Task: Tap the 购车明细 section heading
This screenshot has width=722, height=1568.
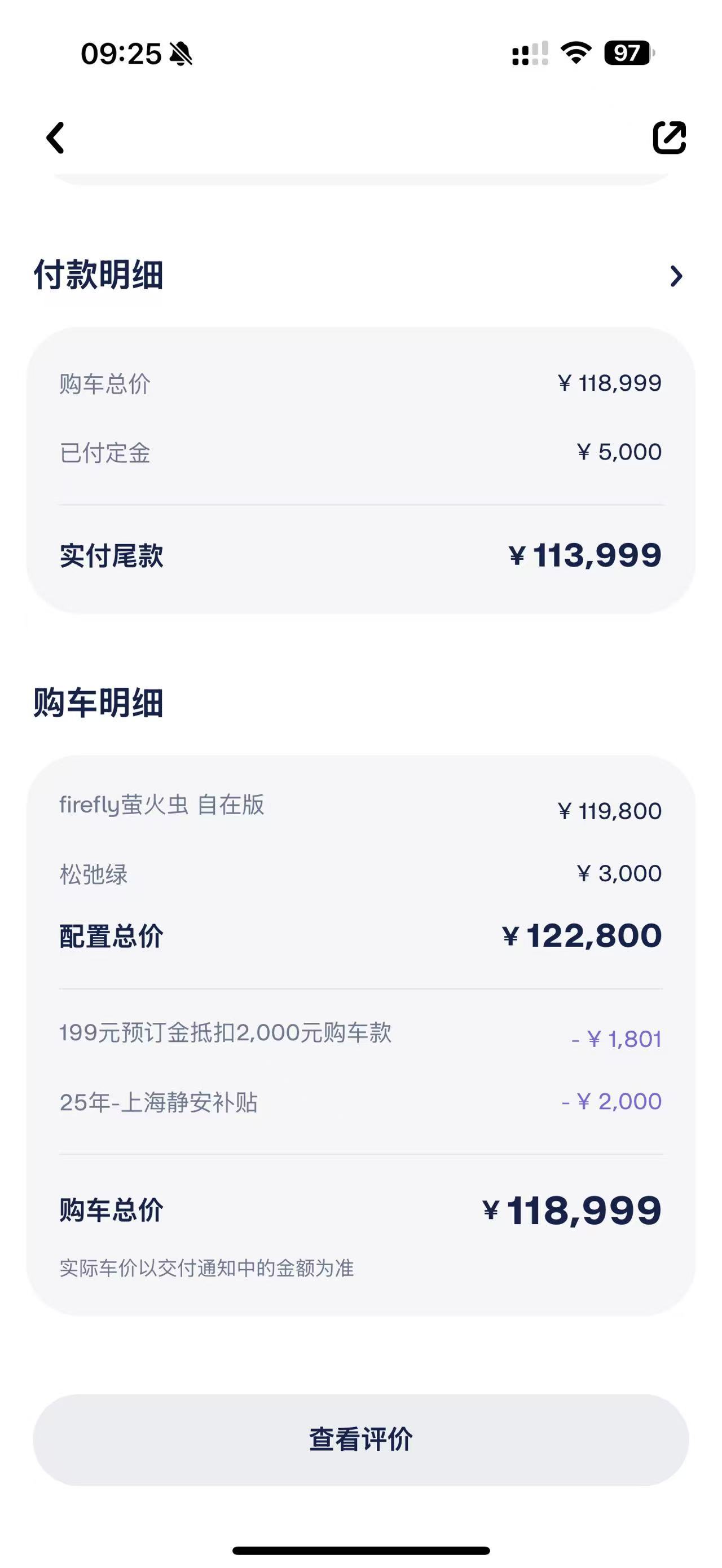Action: pos(99,703)
